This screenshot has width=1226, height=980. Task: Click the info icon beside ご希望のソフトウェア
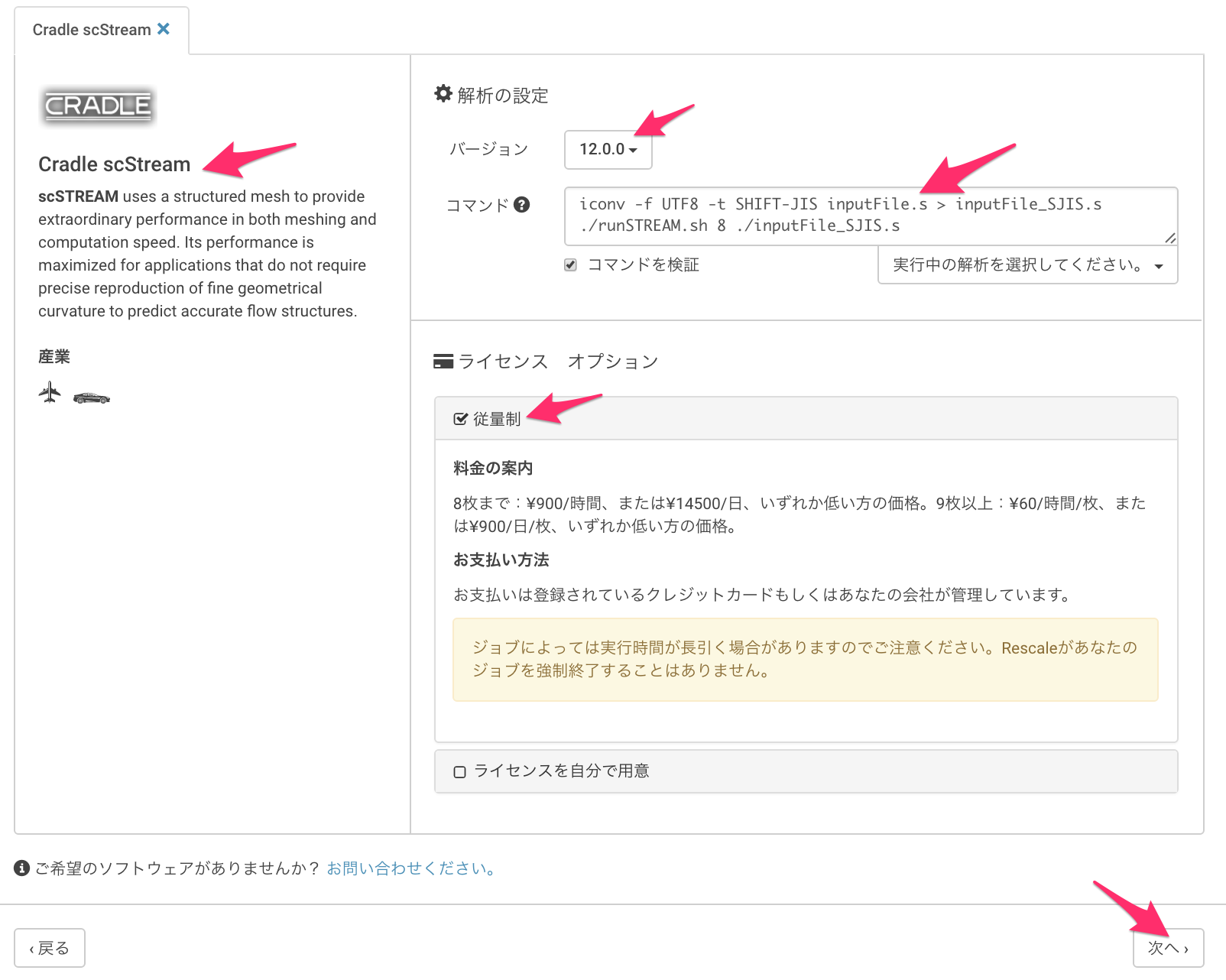coord(21,868)
